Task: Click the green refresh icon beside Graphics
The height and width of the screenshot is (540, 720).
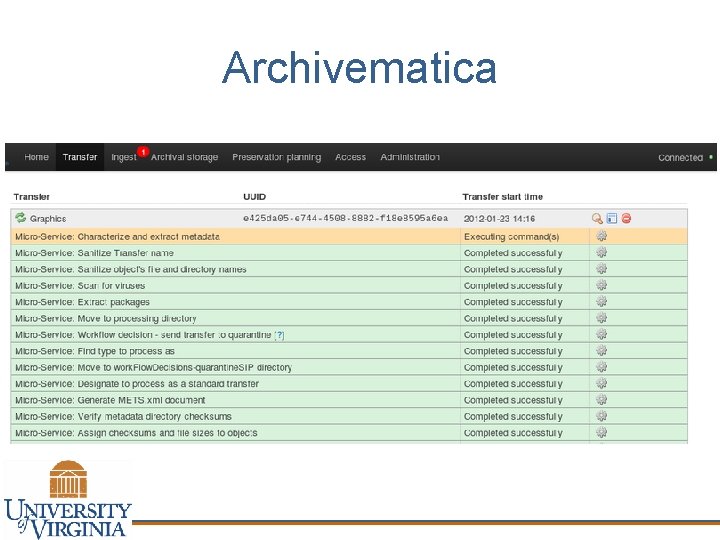Action: (20, 218)
